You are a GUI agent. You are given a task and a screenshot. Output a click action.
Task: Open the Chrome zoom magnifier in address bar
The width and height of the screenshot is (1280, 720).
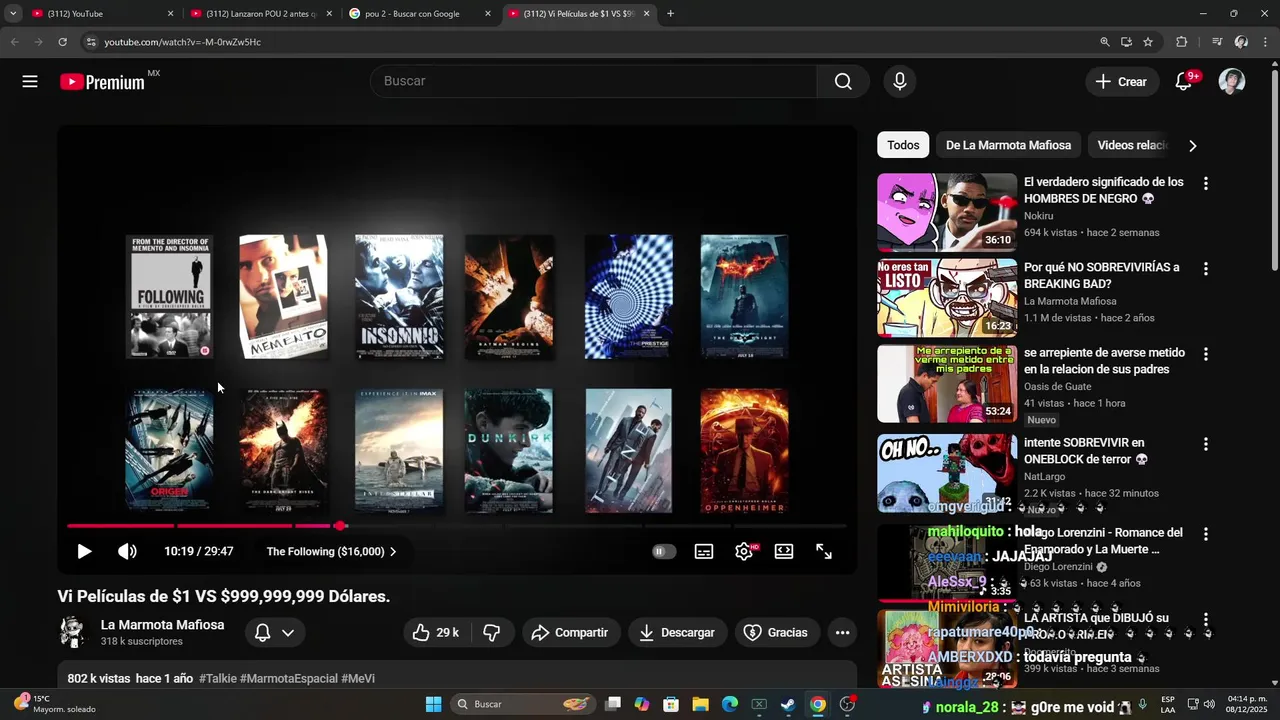pyautogui.click(x=1104, y=42)
